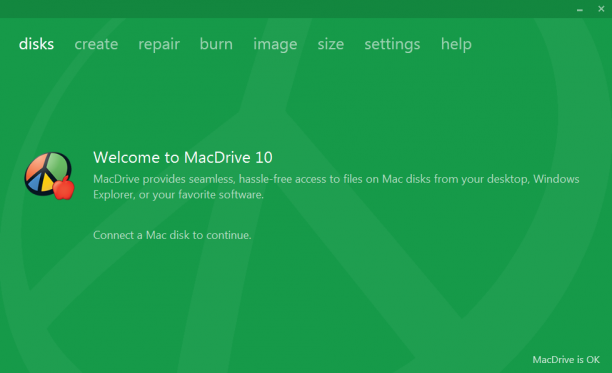Open the help tab
Image resolution: width=612 pixels, height=373 pixels.
pyautogui.click(x=456, y=45)
